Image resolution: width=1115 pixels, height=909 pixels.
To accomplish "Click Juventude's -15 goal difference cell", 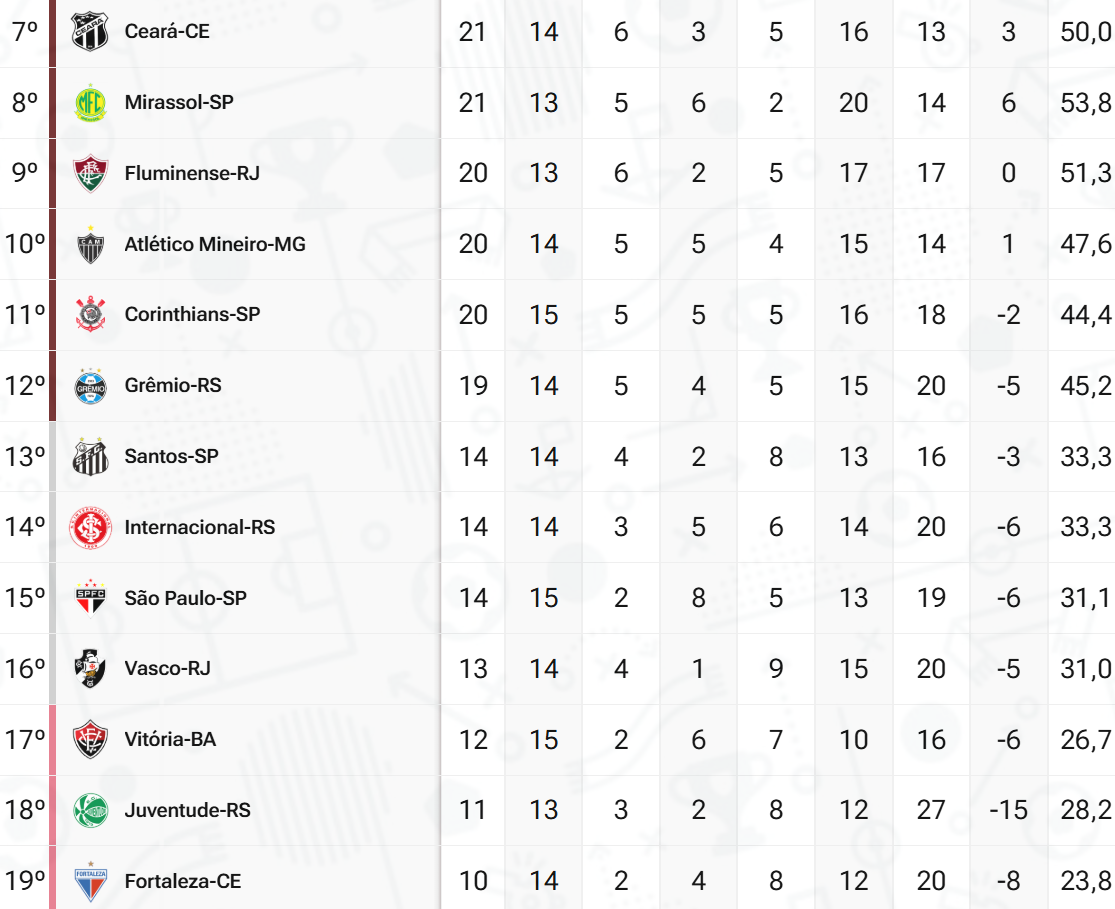I will click(1008, 811).
